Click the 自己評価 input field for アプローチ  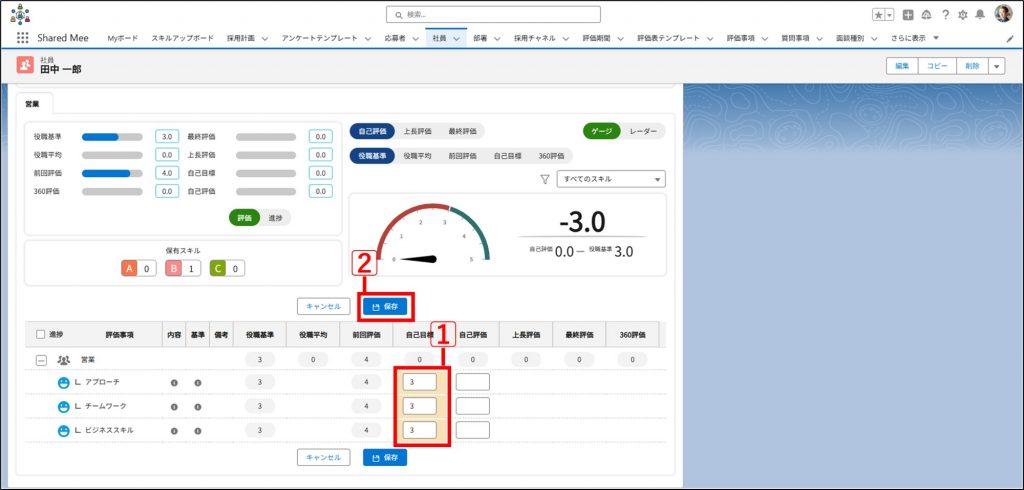pos(472,382)
